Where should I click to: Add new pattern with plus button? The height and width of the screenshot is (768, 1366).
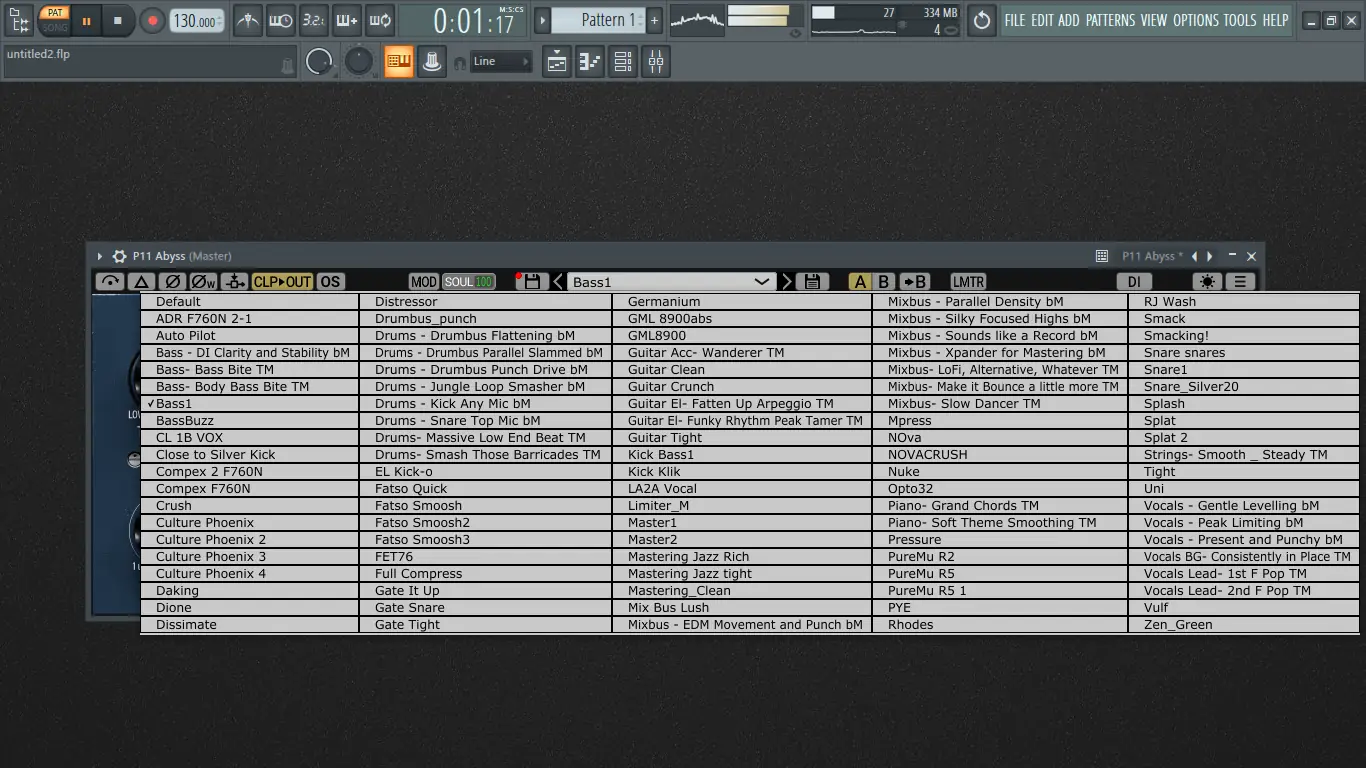[655, 20]
